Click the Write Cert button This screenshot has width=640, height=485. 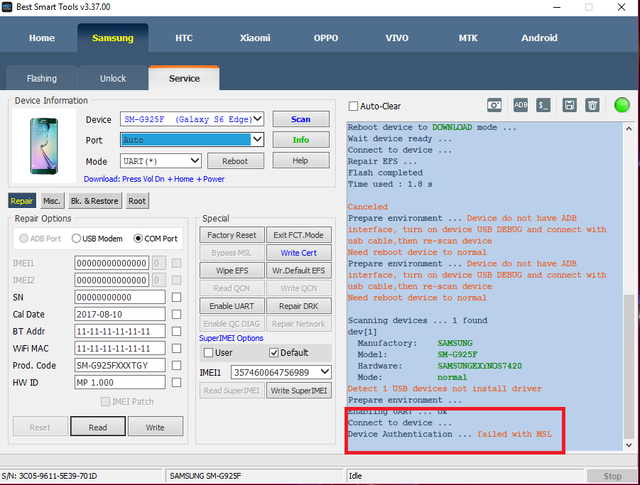[299, 253]
